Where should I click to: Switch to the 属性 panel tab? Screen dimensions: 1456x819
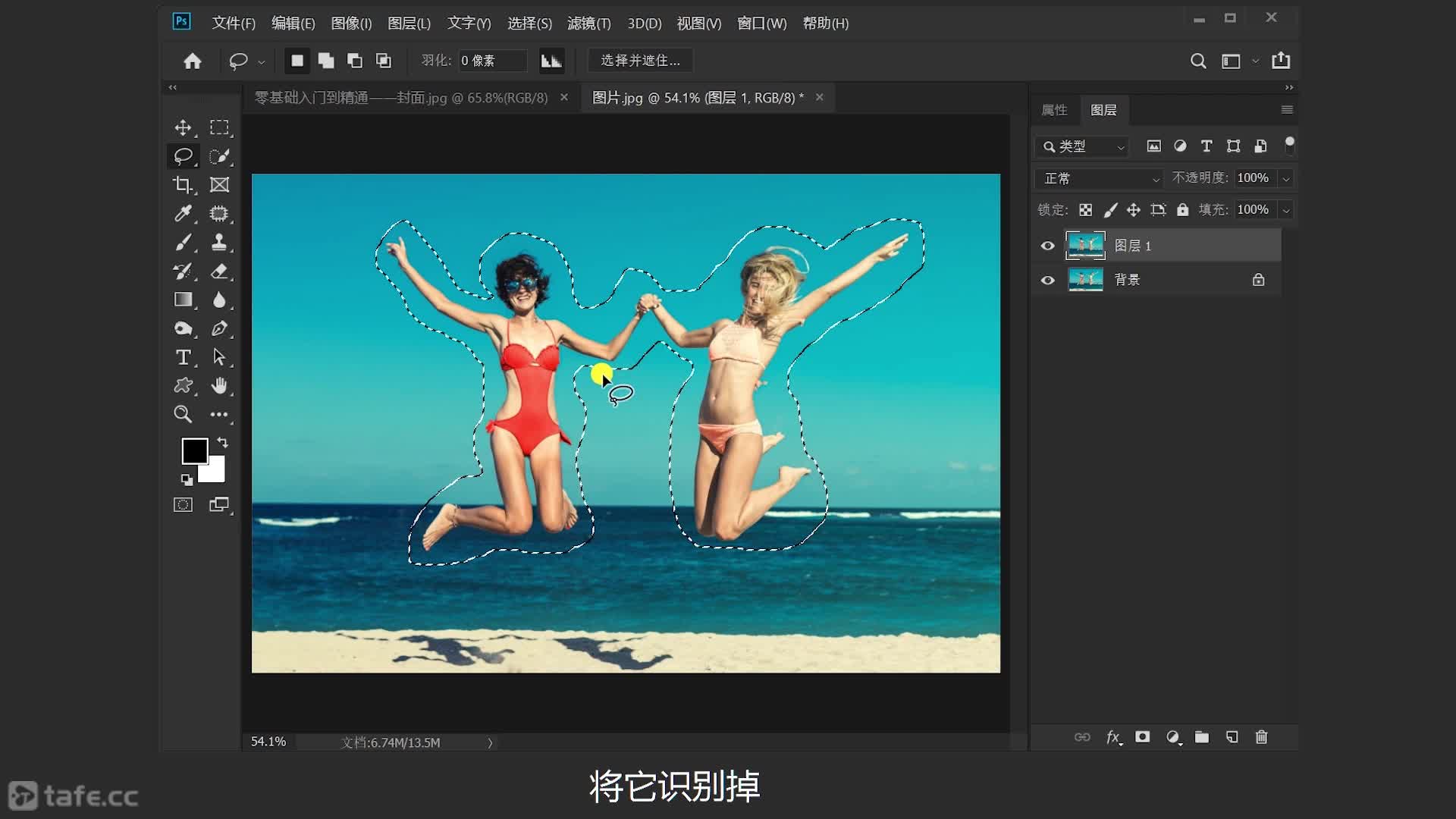[1054, 110]
